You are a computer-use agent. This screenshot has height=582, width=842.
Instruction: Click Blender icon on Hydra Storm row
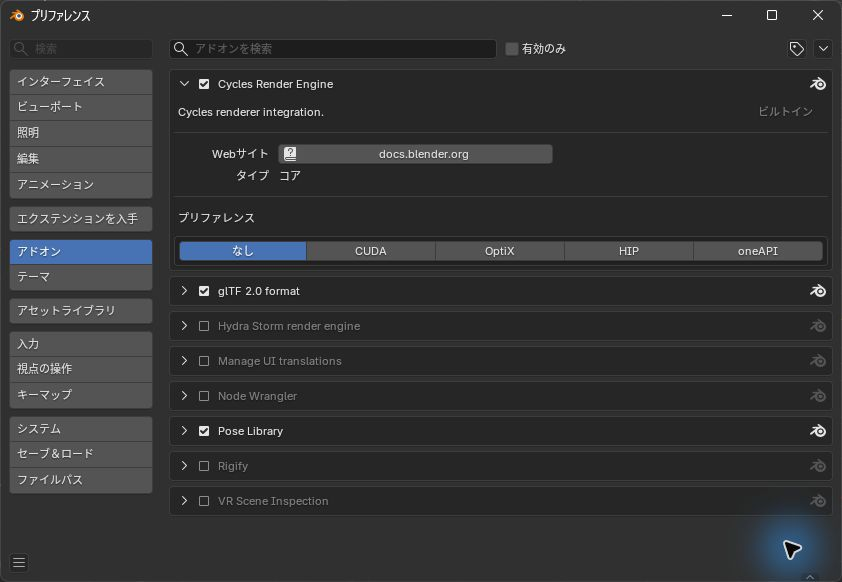818,326
